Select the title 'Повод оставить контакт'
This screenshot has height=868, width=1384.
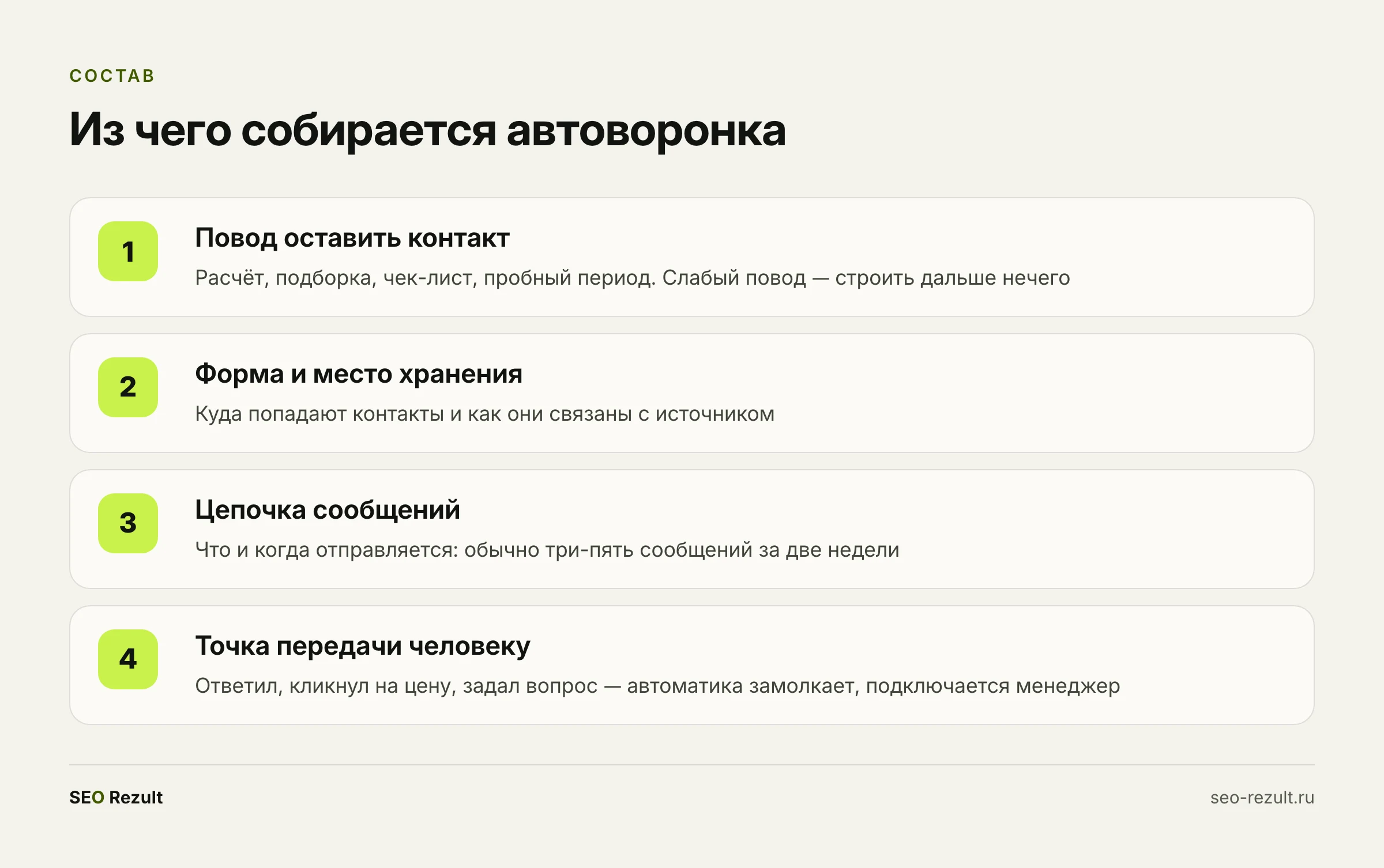(x=352, y=238)
